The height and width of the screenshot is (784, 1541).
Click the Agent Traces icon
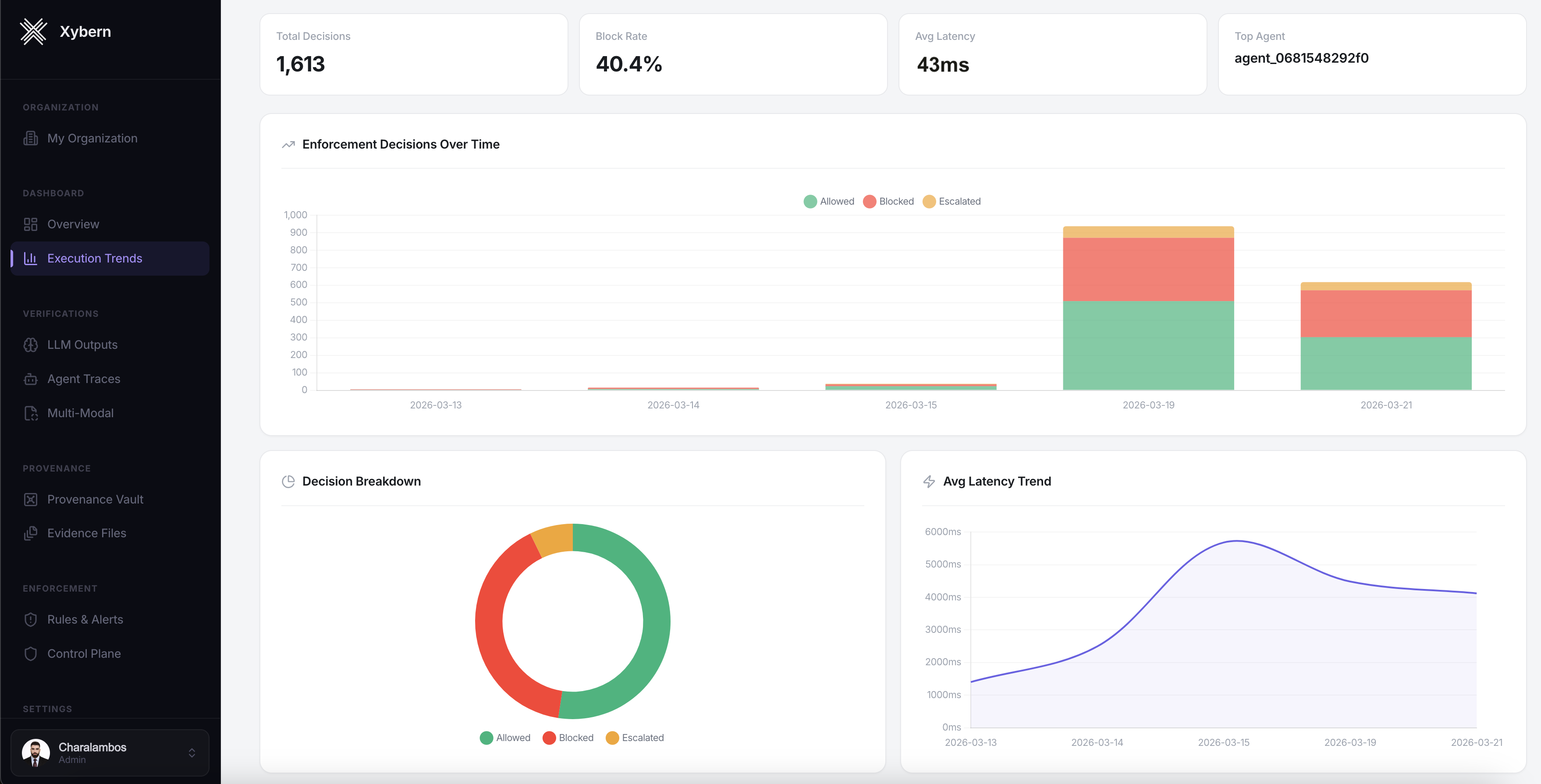pyautogui.click(x=31, y=379)
